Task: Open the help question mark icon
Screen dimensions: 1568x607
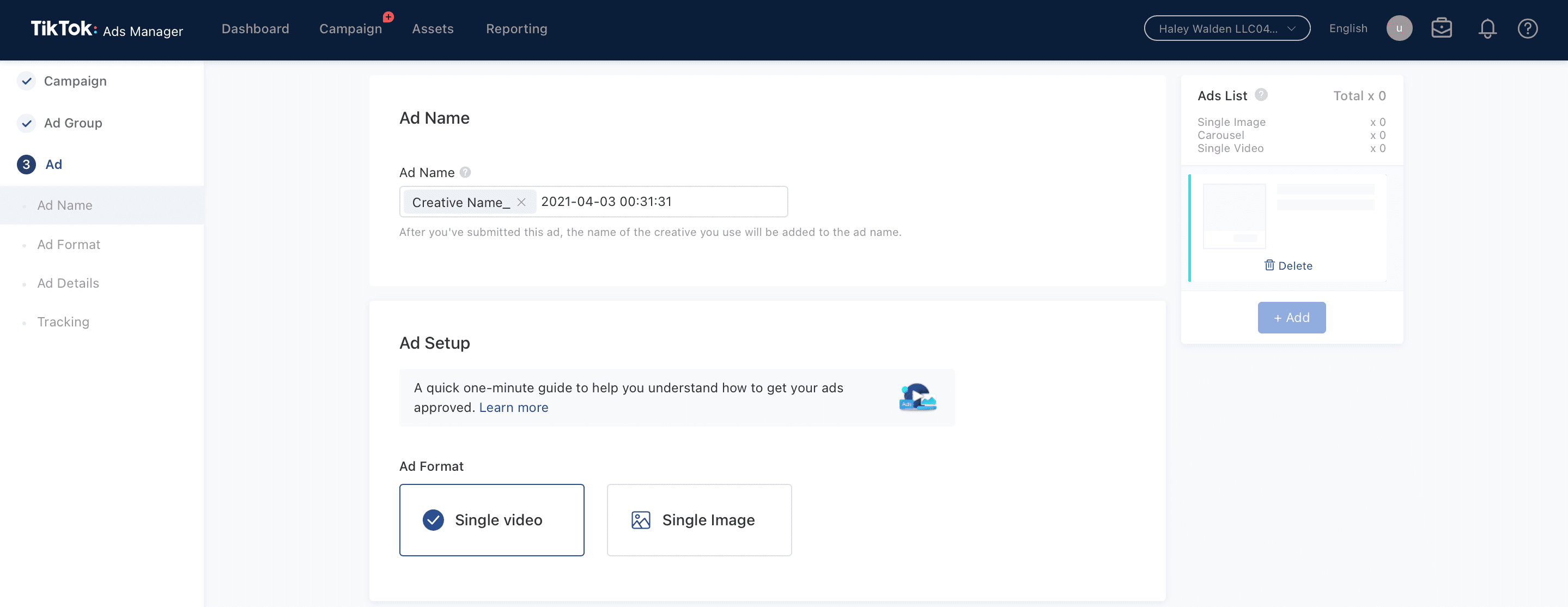Action: coord(1527,29)
